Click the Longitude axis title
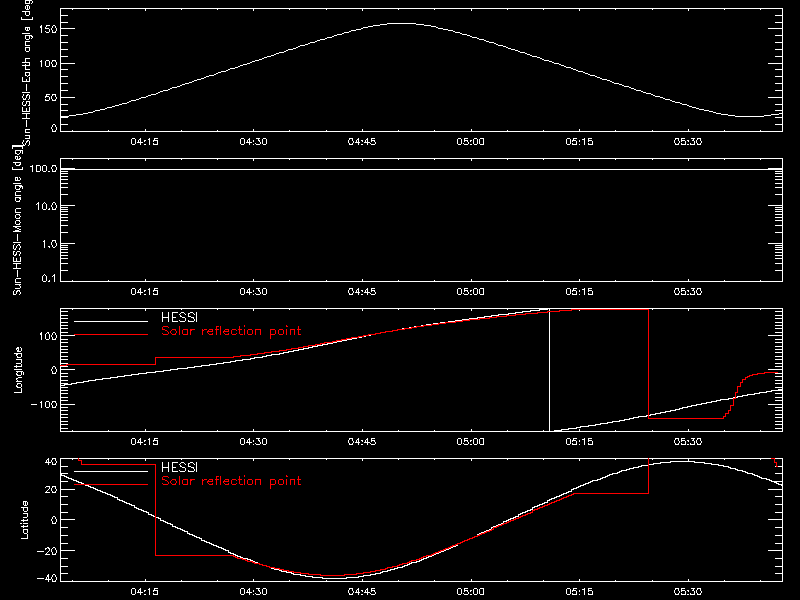The image size is (800, 600). tap(18, 370)
